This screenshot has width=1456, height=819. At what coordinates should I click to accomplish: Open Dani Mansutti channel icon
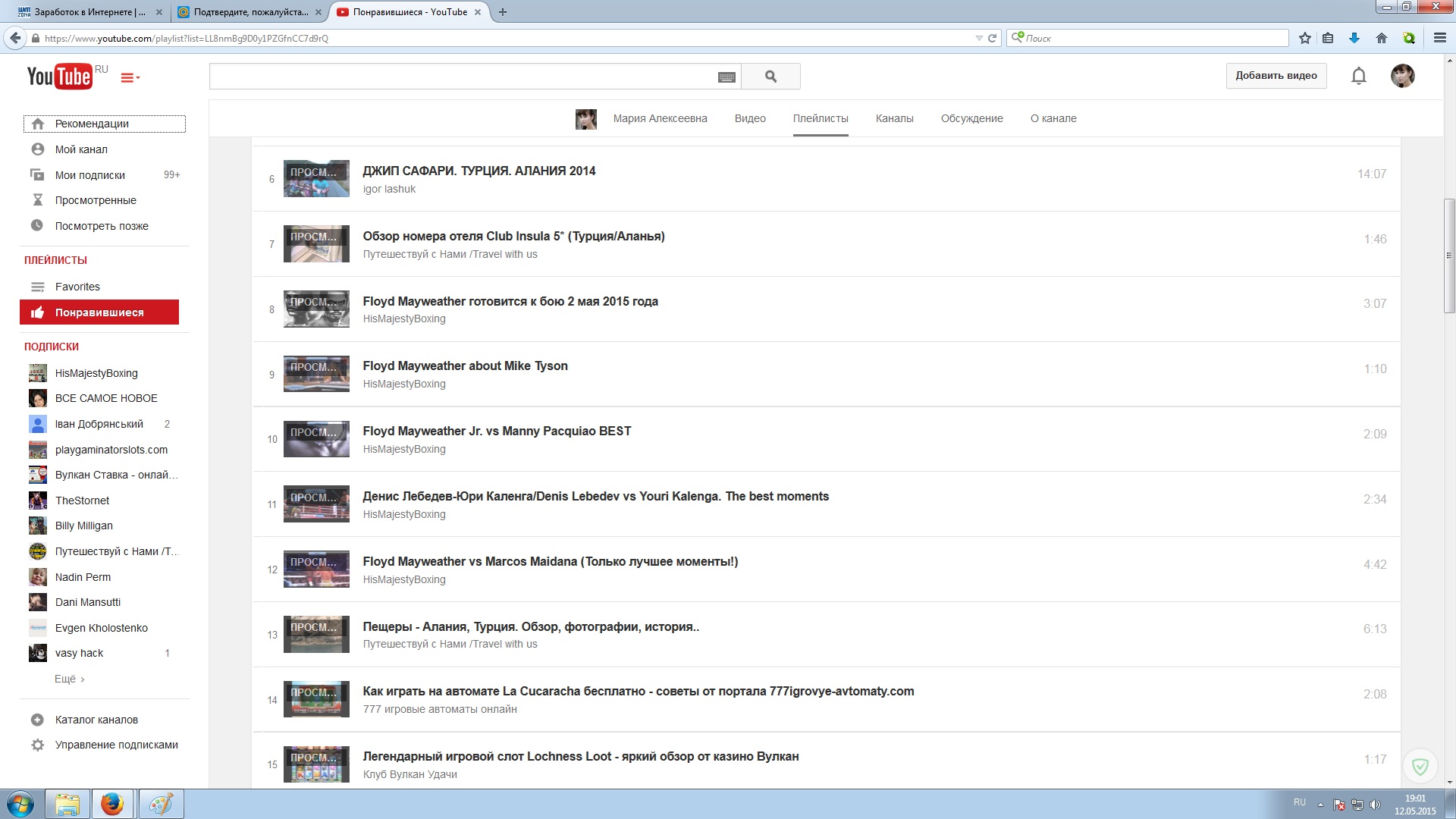pos(38,602)
